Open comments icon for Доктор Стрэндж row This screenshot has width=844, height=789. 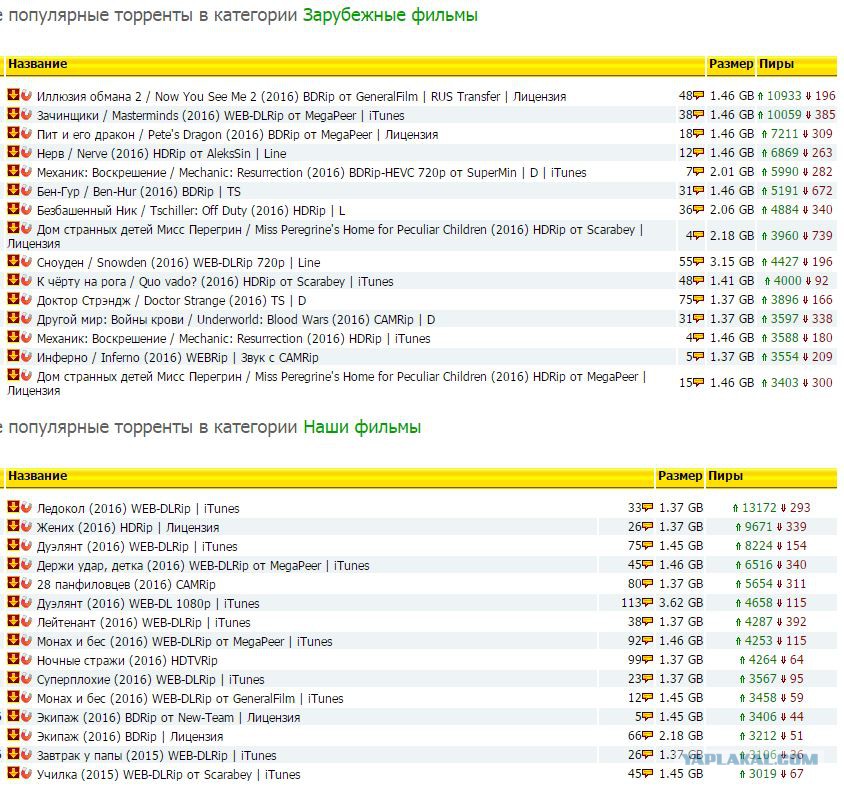click(699, 299)
